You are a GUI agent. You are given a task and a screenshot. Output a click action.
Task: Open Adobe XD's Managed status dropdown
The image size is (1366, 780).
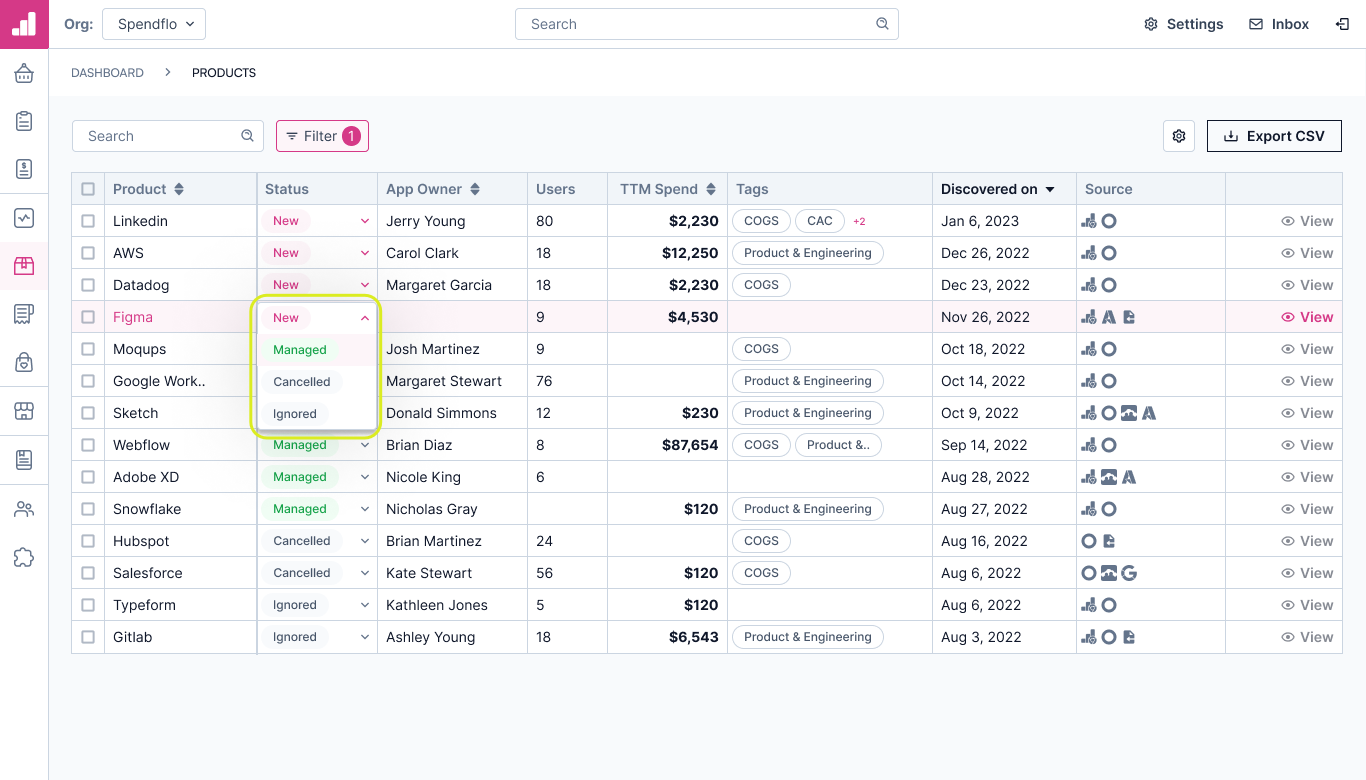317,477
